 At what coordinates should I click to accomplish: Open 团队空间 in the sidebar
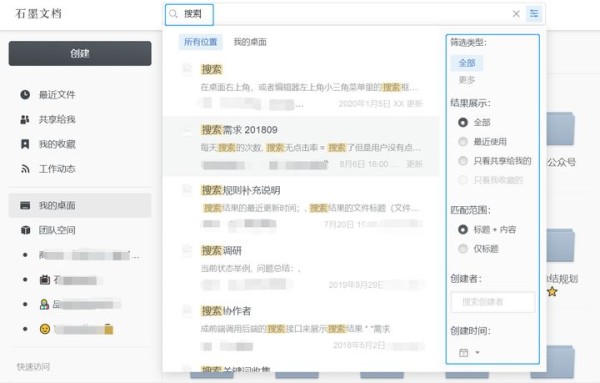(57, 230)
